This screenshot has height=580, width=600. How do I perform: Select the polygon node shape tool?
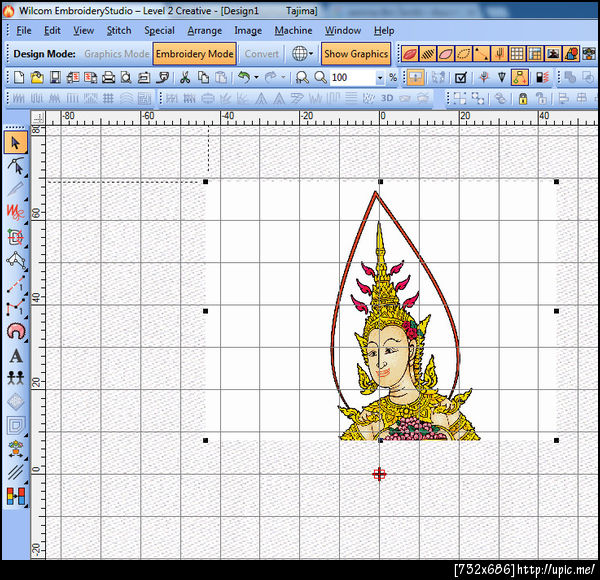click(15, 261)
